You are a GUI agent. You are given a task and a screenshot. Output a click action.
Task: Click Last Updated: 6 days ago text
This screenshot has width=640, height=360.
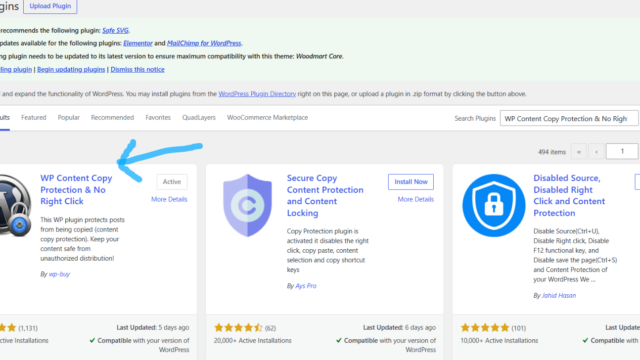point(399,327)
